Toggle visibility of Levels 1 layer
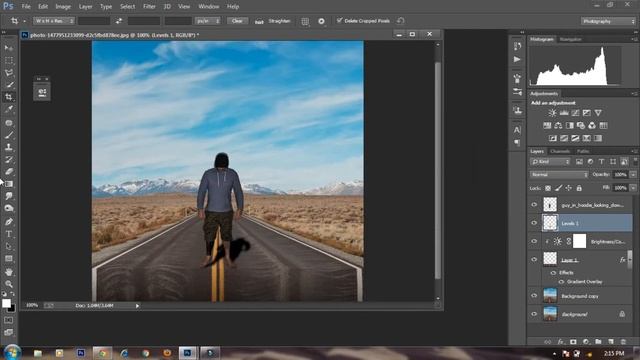The image size is (640, 360). click(534, 223)
